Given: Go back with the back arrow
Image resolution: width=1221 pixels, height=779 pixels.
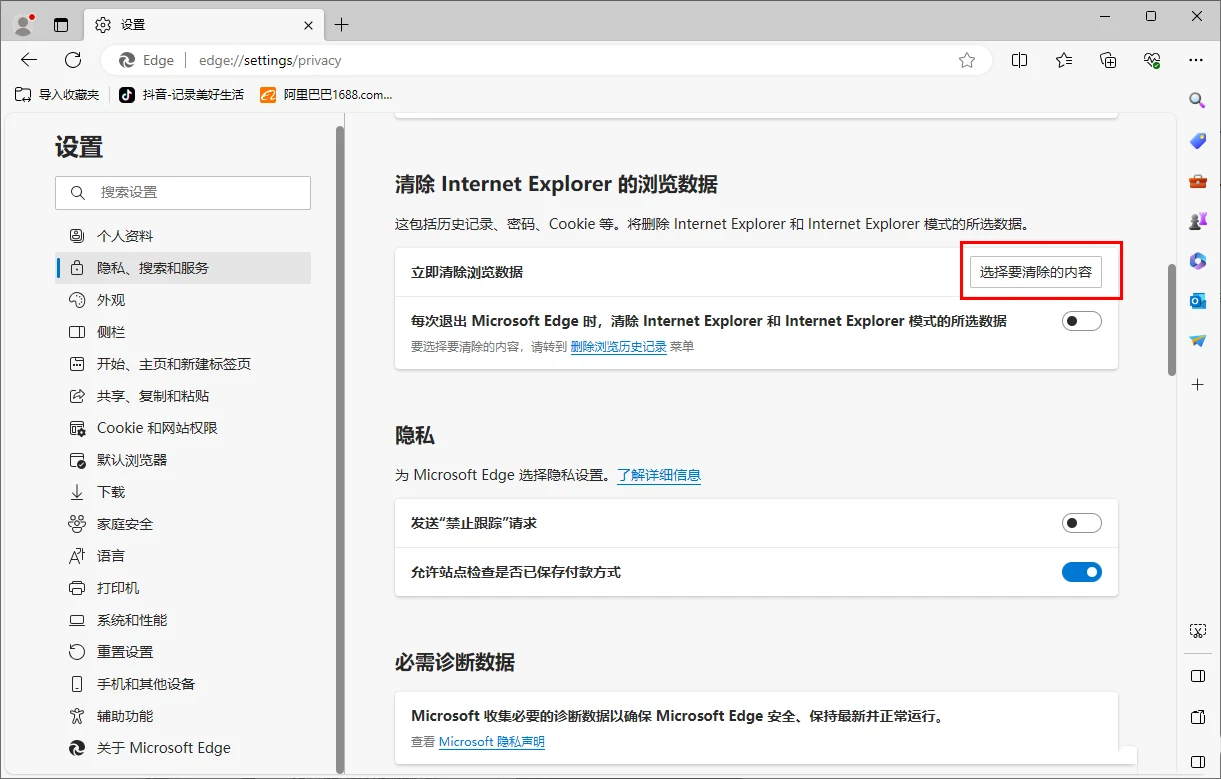Looking at the screenshot, I should pos(29,60).
